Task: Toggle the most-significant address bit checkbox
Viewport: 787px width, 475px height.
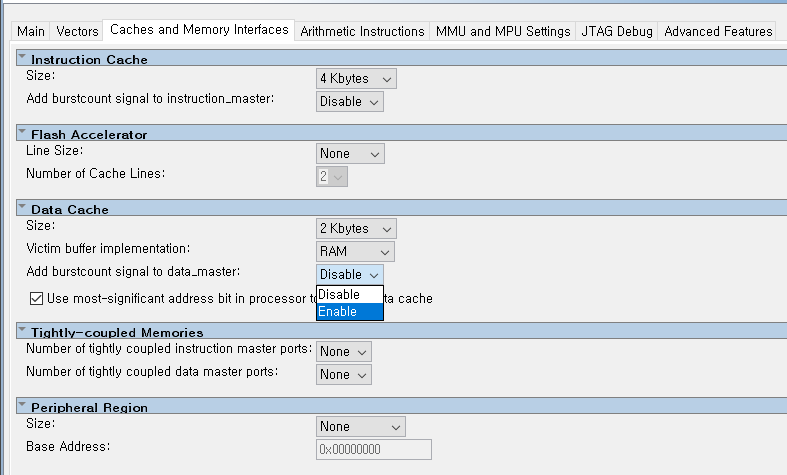Action: point(37,298)
